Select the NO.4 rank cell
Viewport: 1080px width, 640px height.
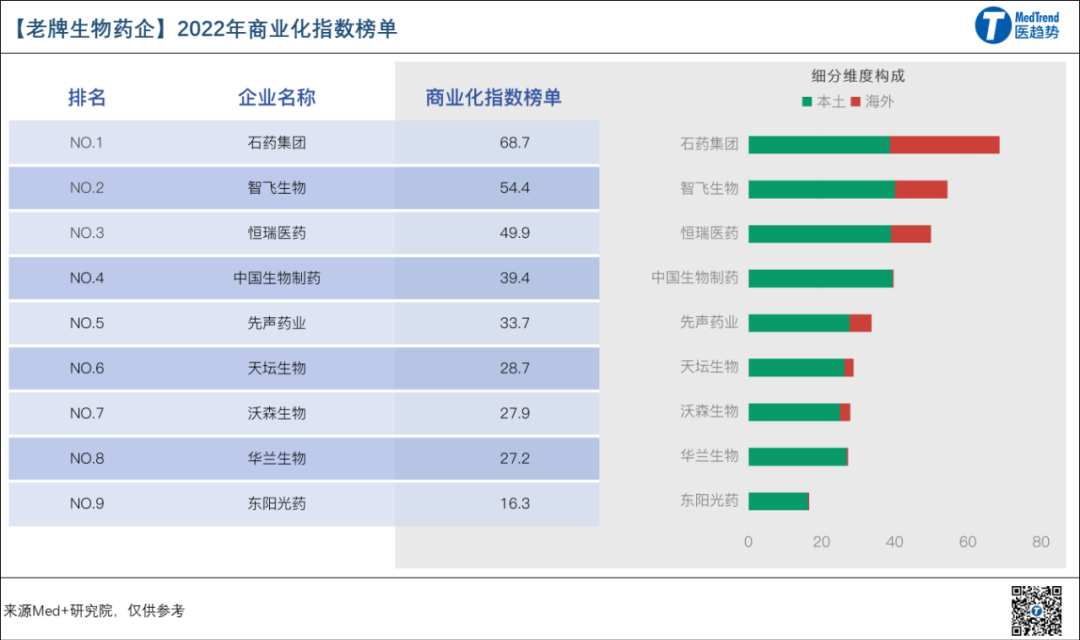pyautogui.click(x=87, y=278)
